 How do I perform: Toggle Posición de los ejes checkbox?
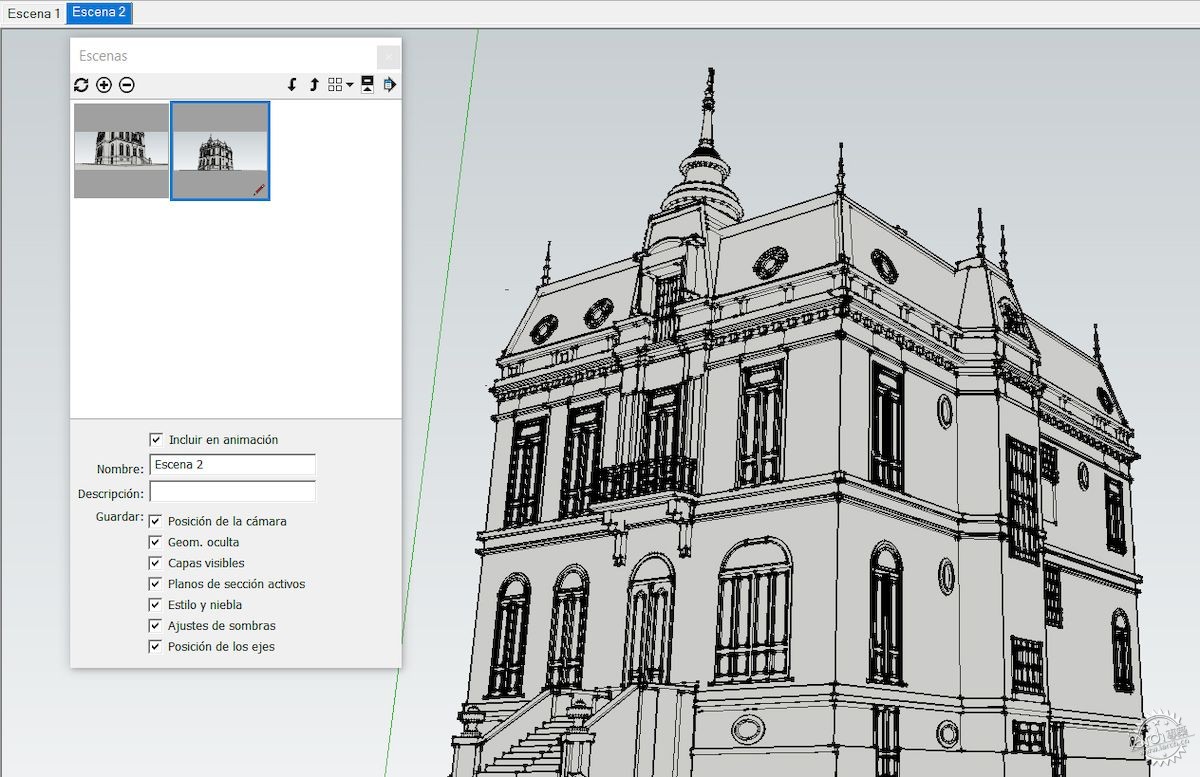tap(155, 647)
